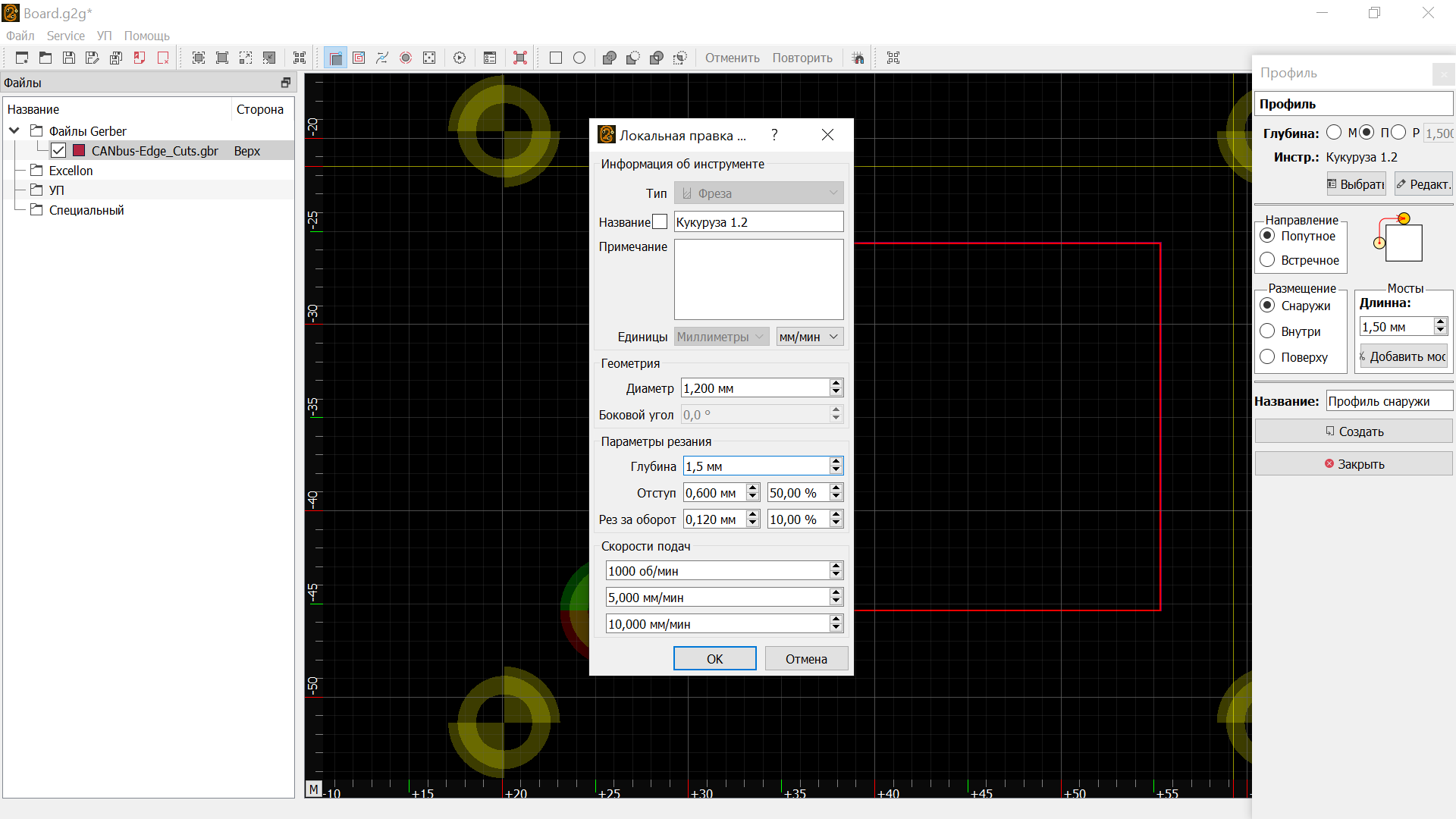
Task: Click the highlighted profile toolpath toolbar icon
Action: [x=335, y=58]
